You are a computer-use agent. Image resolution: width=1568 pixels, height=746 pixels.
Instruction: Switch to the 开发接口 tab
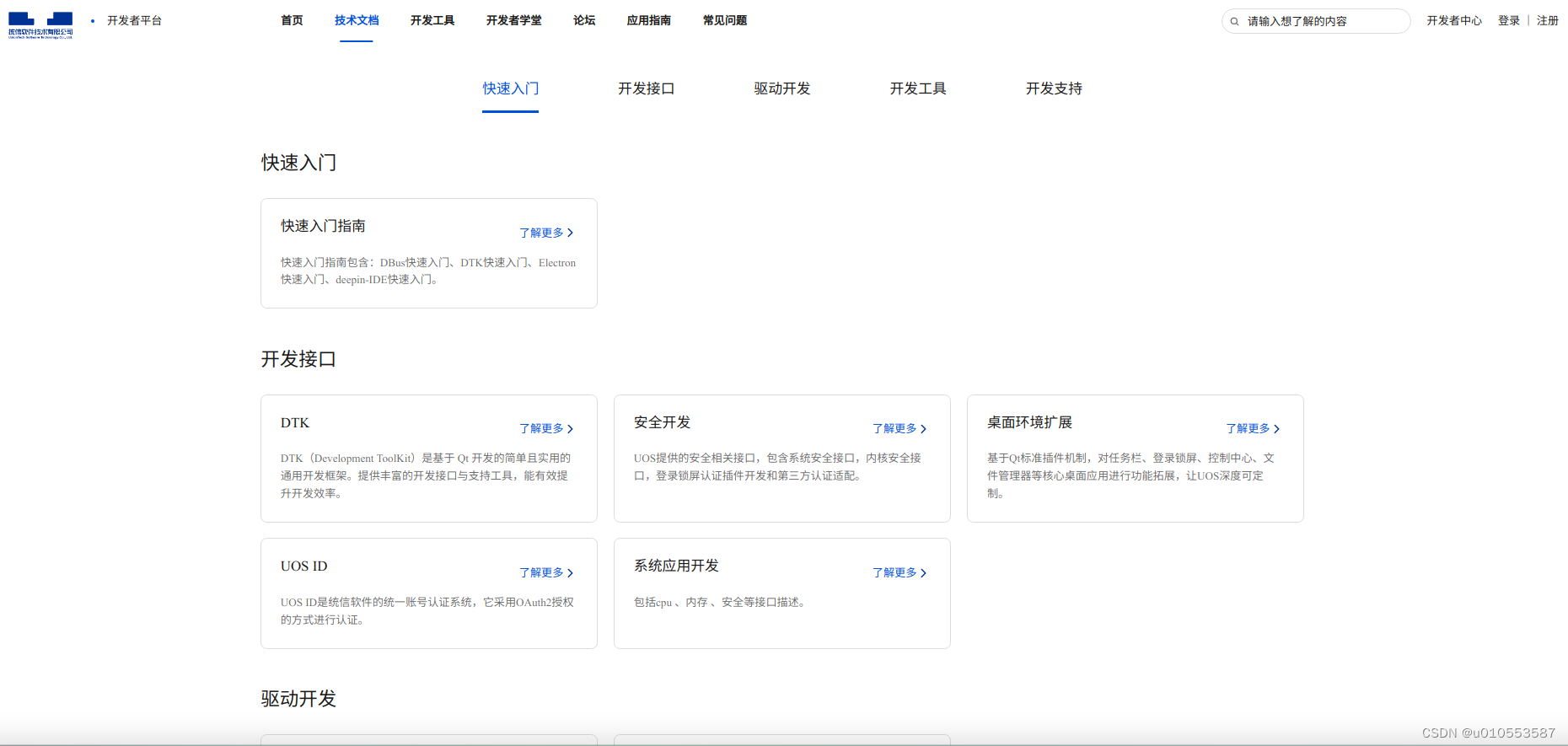pos(647,89)
